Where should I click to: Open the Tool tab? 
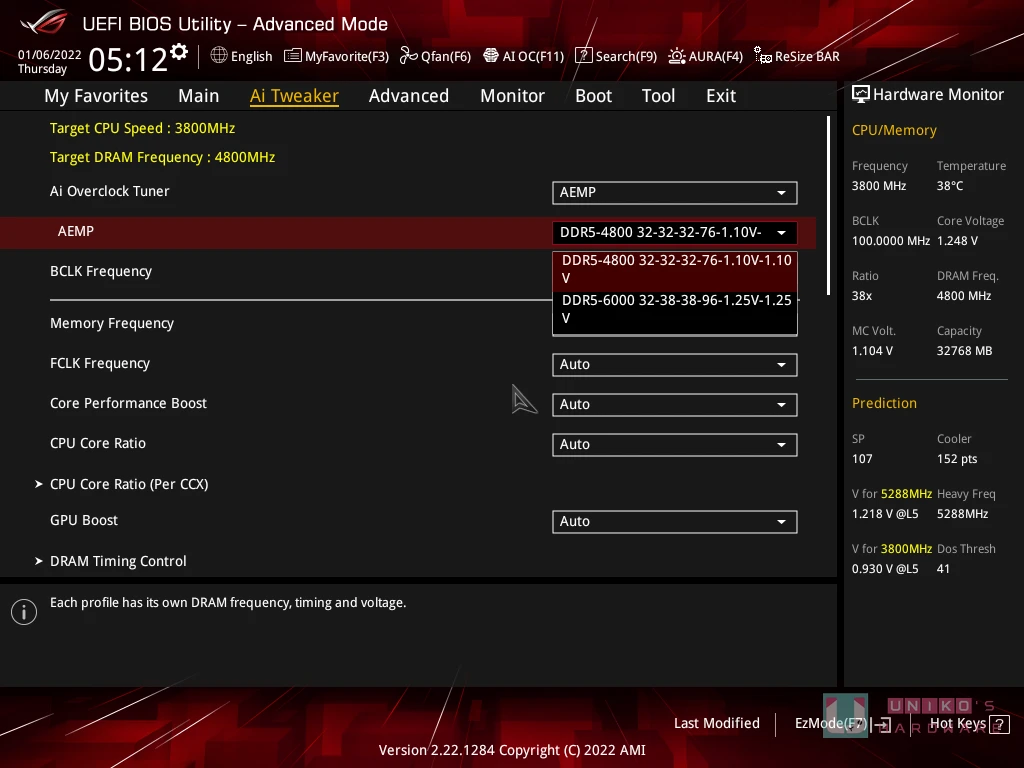658,96
